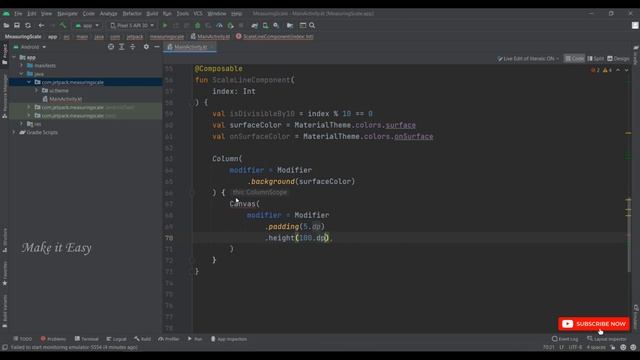This screenshot has height=360, width=640.
Task: Click the Open file toolbar icon
Action: pyautogui.click(x=6, y=25)
